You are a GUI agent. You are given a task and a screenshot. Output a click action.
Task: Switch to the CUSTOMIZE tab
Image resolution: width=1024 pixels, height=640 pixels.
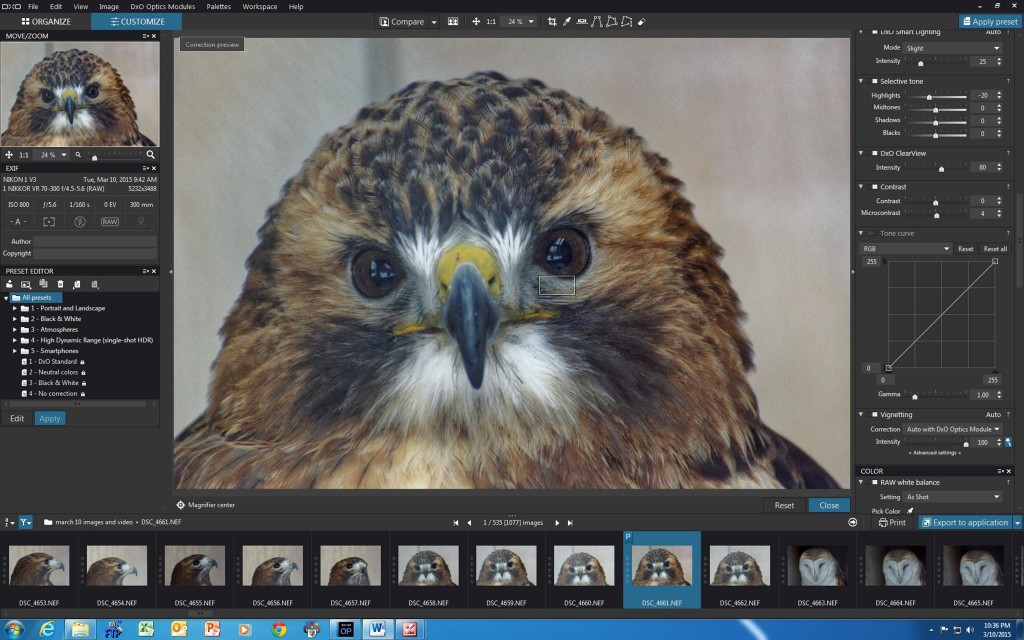click(x=136, y=22)
